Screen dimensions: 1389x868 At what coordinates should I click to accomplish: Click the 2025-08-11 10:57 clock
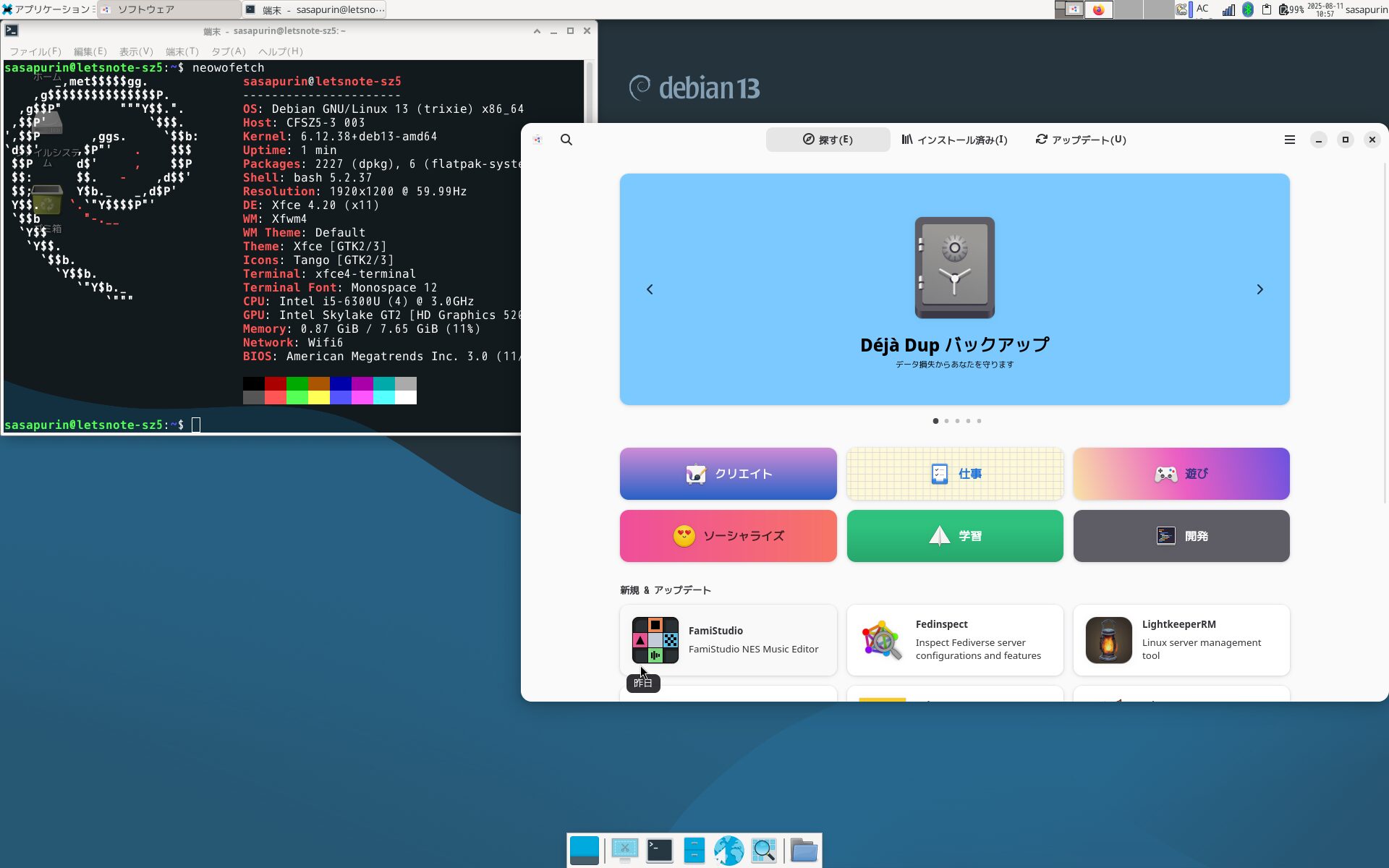pos(1325,9)
